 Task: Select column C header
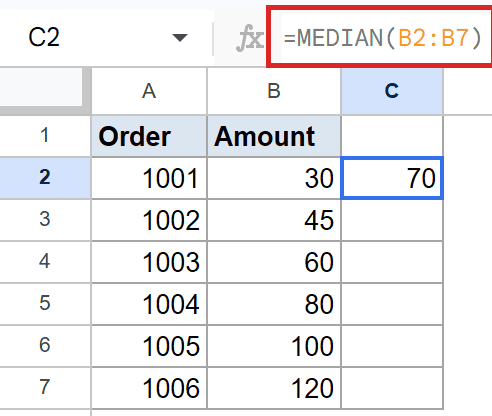click(x=392, y=91)
